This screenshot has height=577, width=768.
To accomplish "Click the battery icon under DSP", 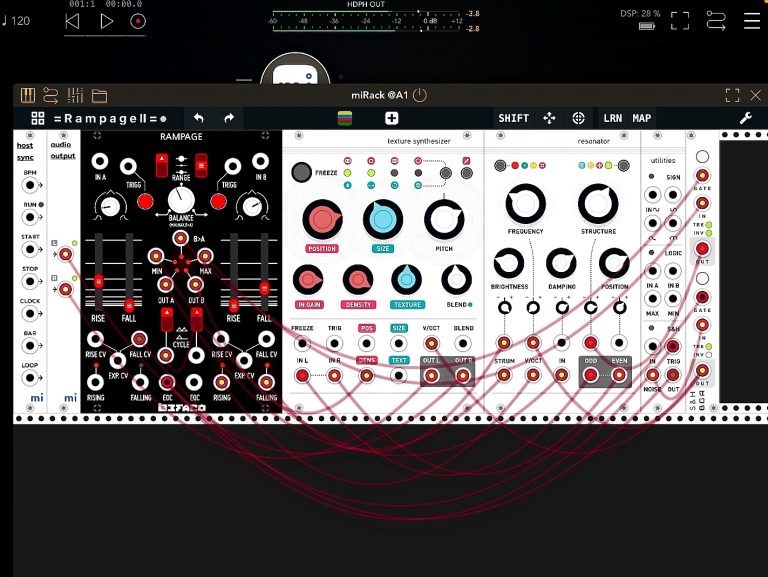I will click(x=647, y=26).
